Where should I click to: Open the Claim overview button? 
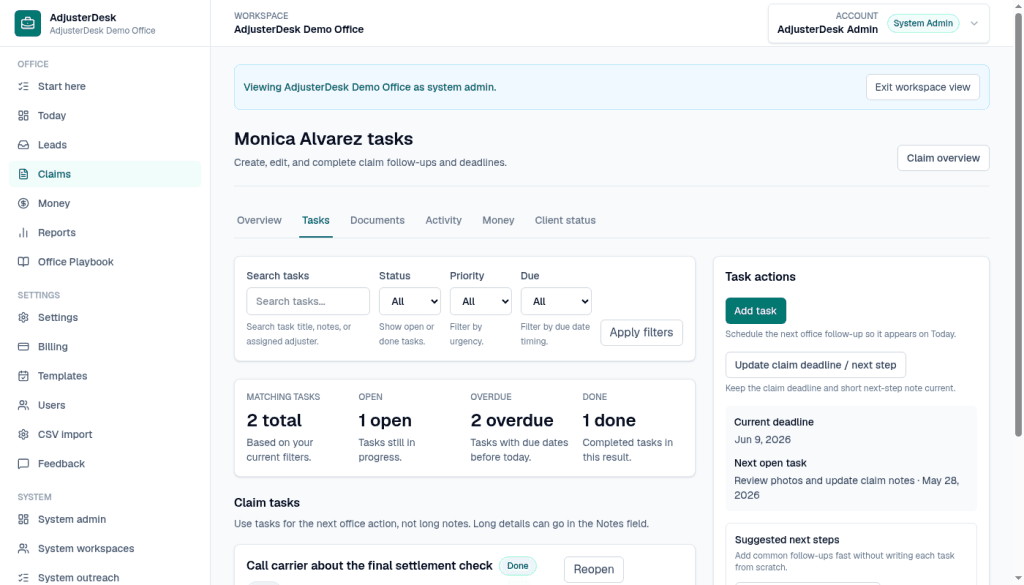(x=943, y=158)
